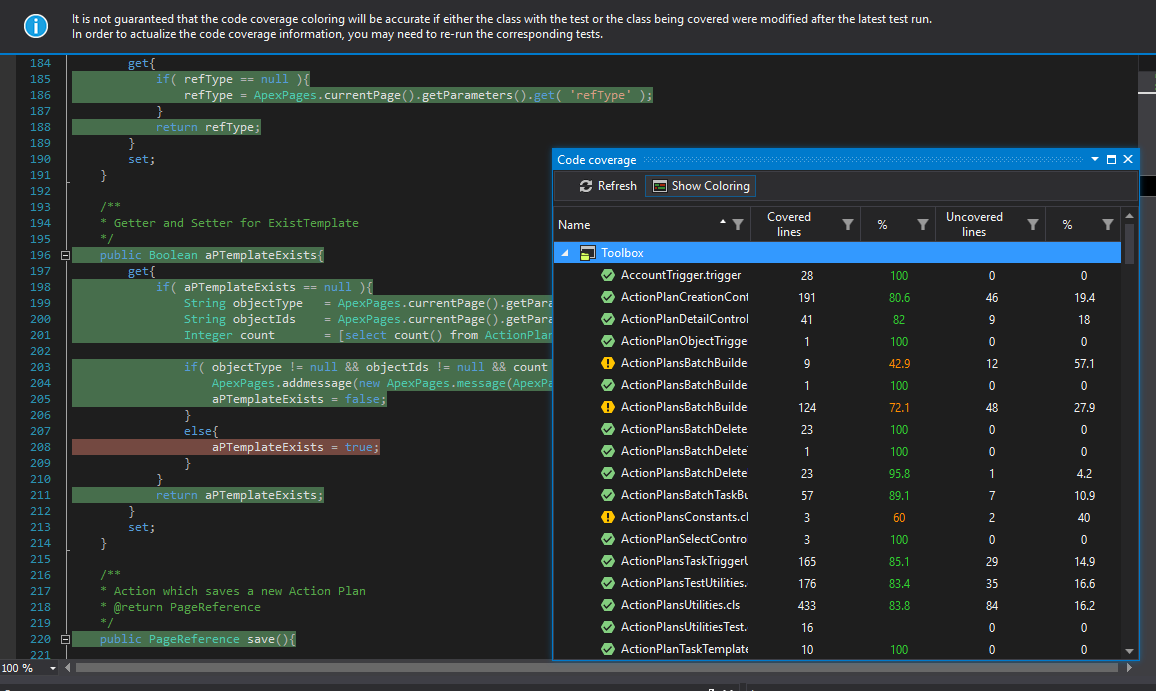Open the Name column filter
Image resolution: width=1156 pixels, height=691 pixels.
738,225
